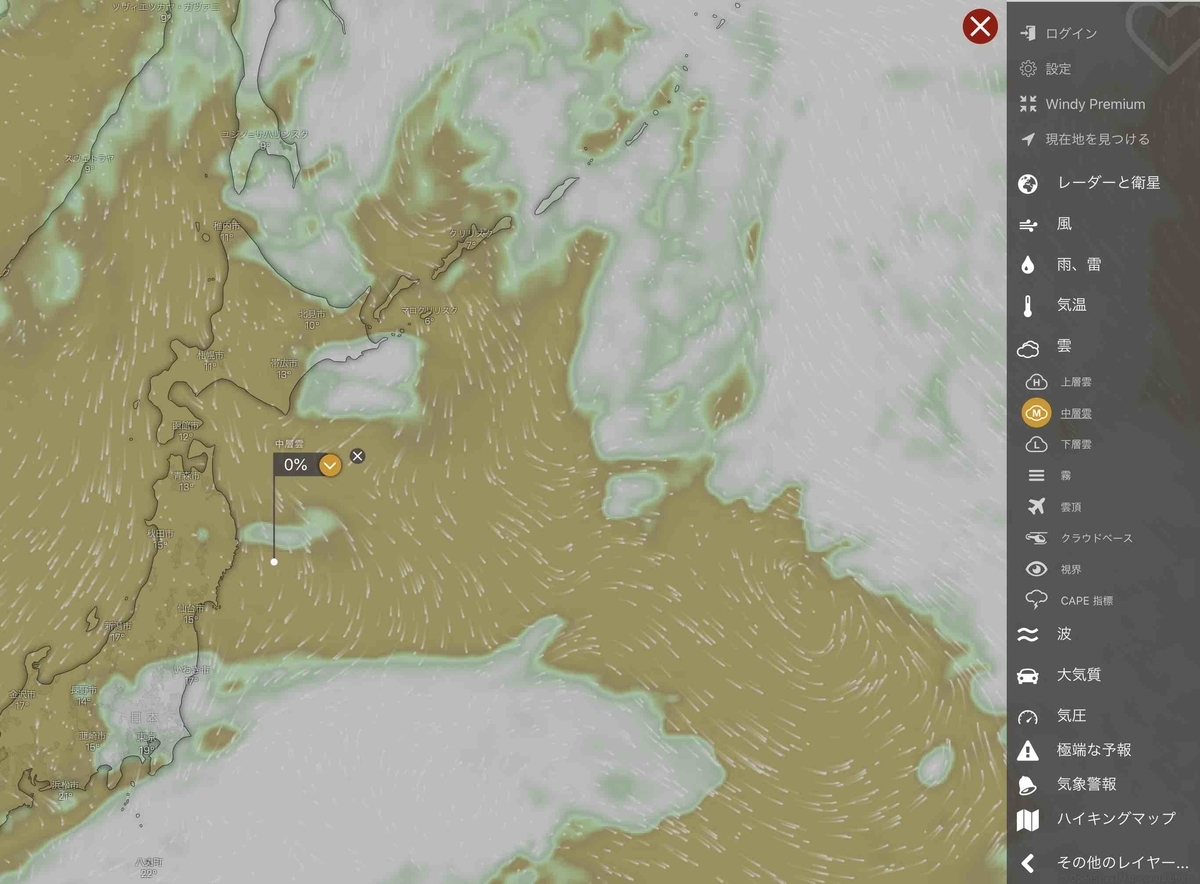
Task: Click the white picker point on the map
Action: pos(274,561)
